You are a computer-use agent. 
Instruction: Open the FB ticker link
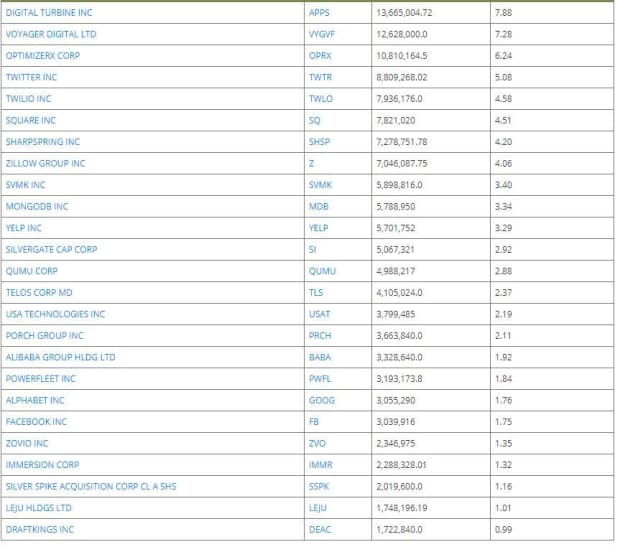pyautogui.click(x=314, y=422)
